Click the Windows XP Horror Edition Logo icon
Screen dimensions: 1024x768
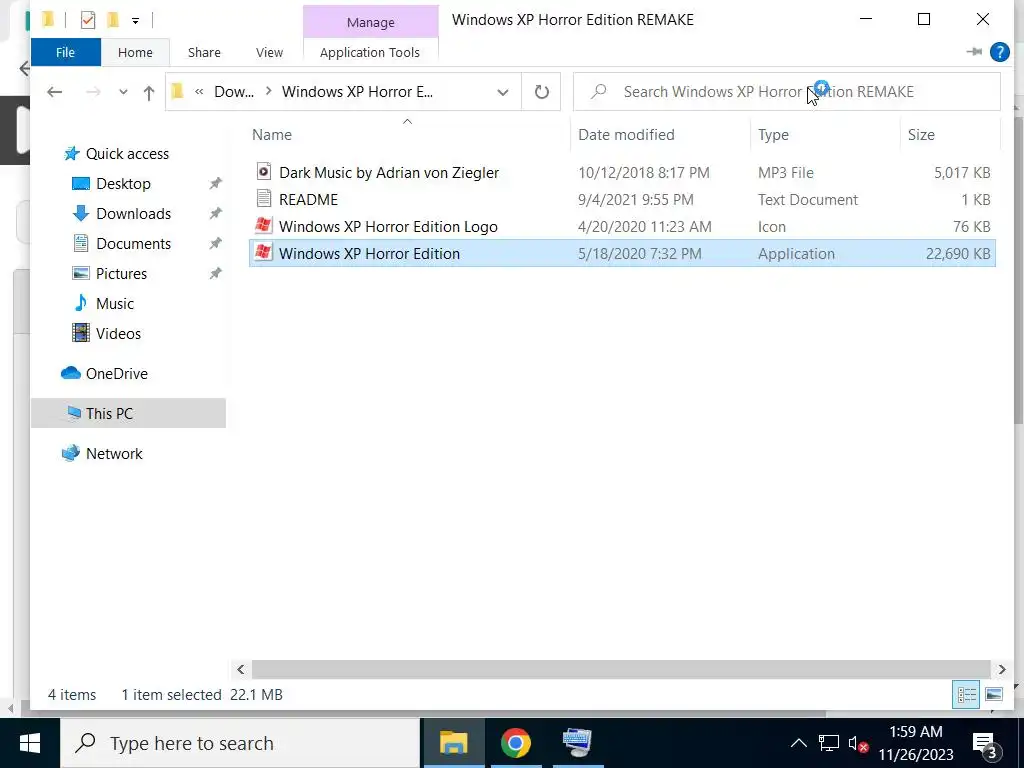[263, 225]
